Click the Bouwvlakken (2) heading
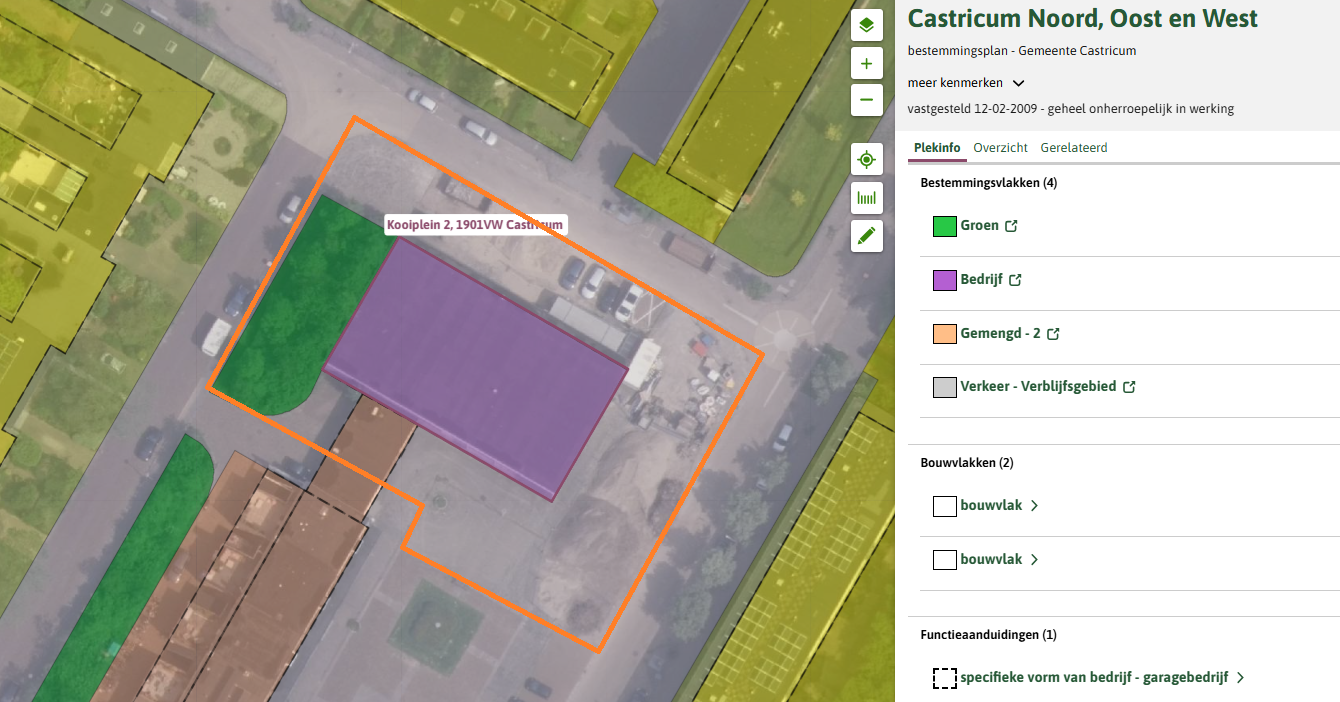The image size is (1340, 702). click(x=967, y=463)
